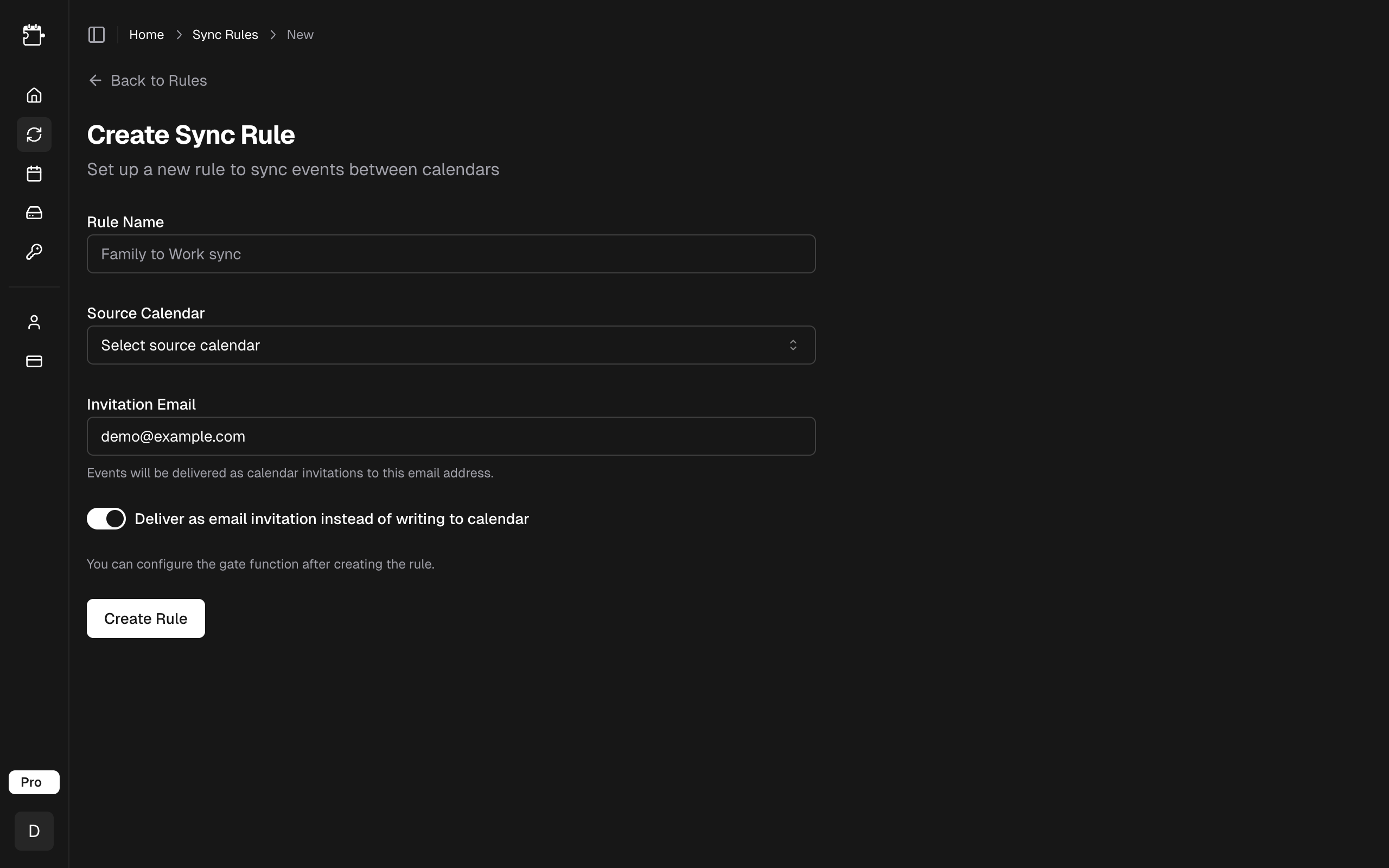Click the chevron inside the source calendar selector
The width and height of the screenshot is (1389, 868).
coord(793,344)
